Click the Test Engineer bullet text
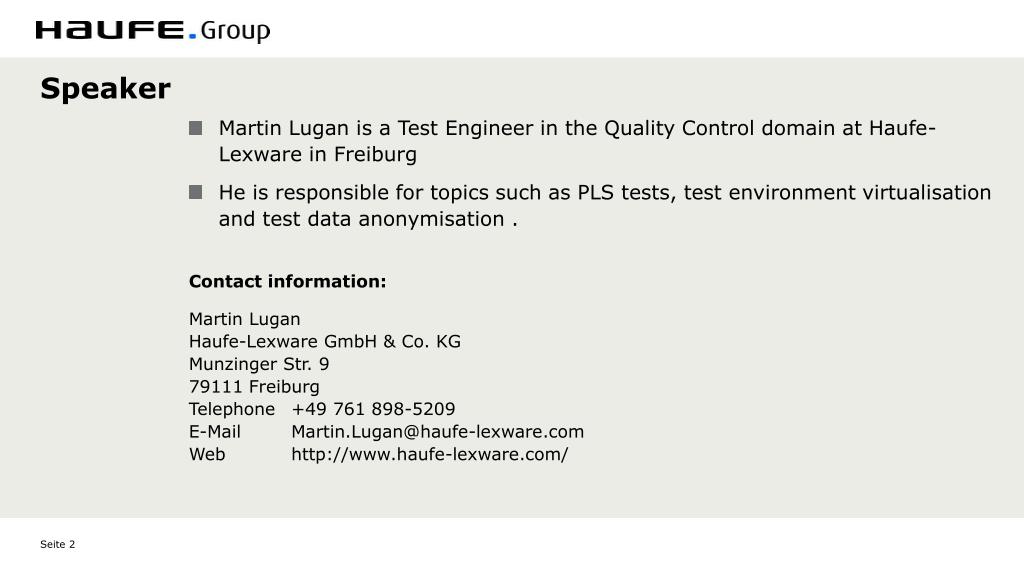The image size is (1024, 576). tap(577, 141)
